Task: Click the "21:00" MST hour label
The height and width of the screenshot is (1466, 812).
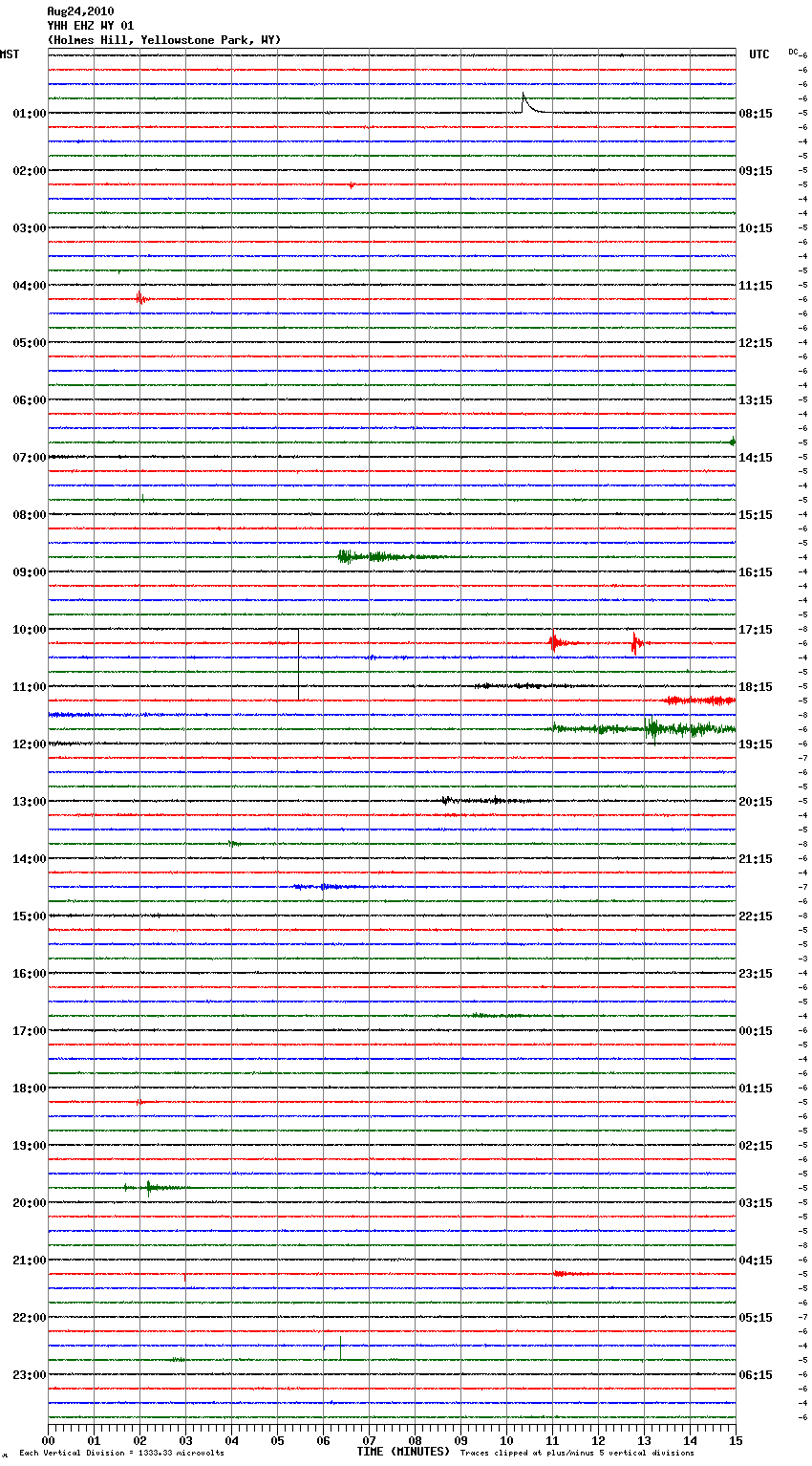Action: pos(30,1261)
